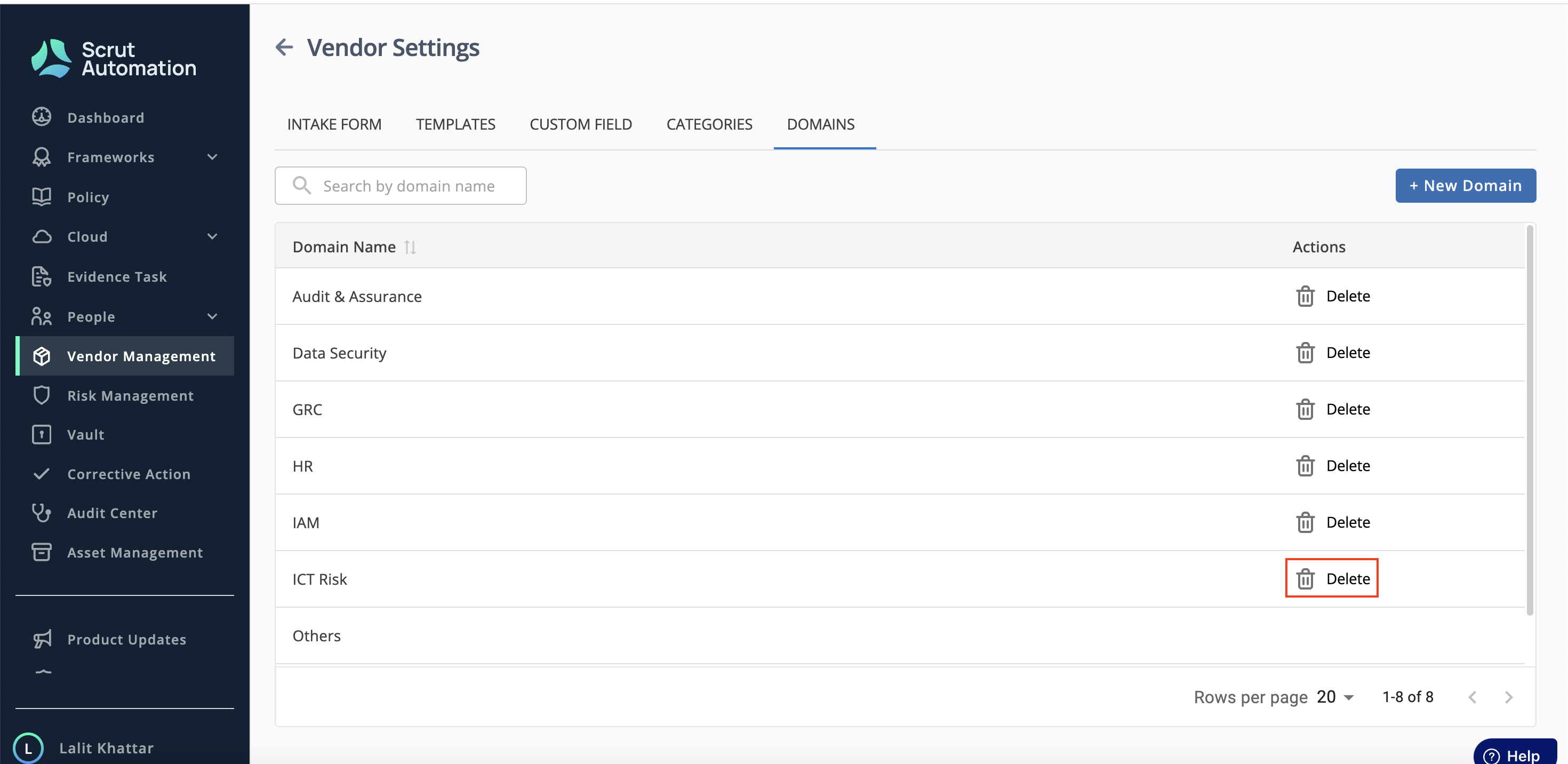1568x764 pixels.
Task: Click Delete label in HR row
Action: [x=1348, y=466]
